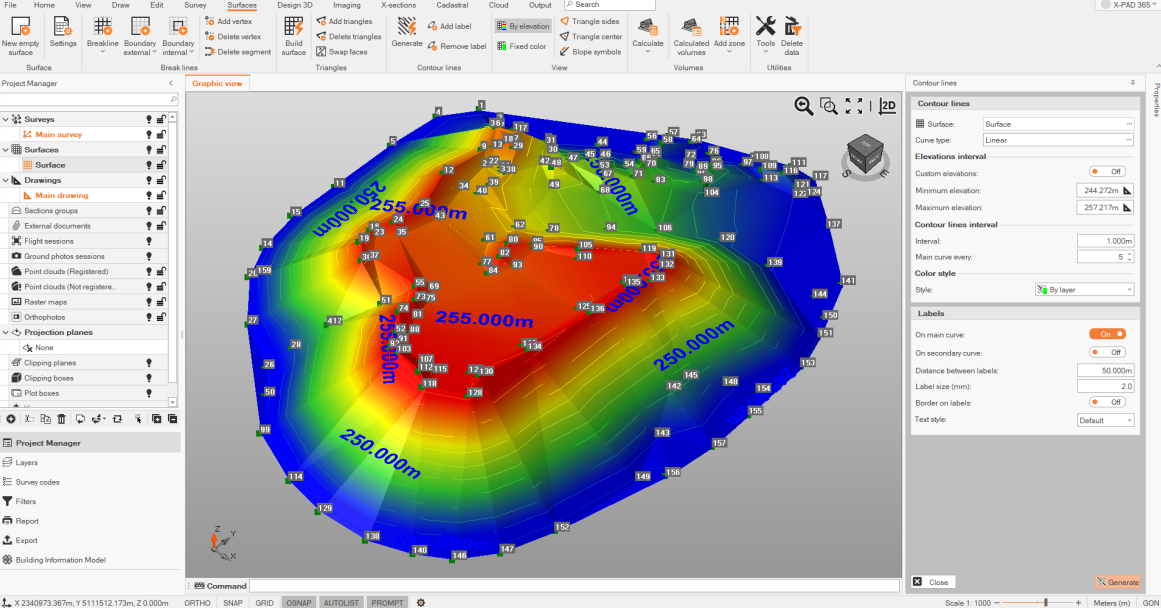This screenshot has height=608, width=1161.
Task: Open the Curve type dropdown
Action: [1058, 140]
